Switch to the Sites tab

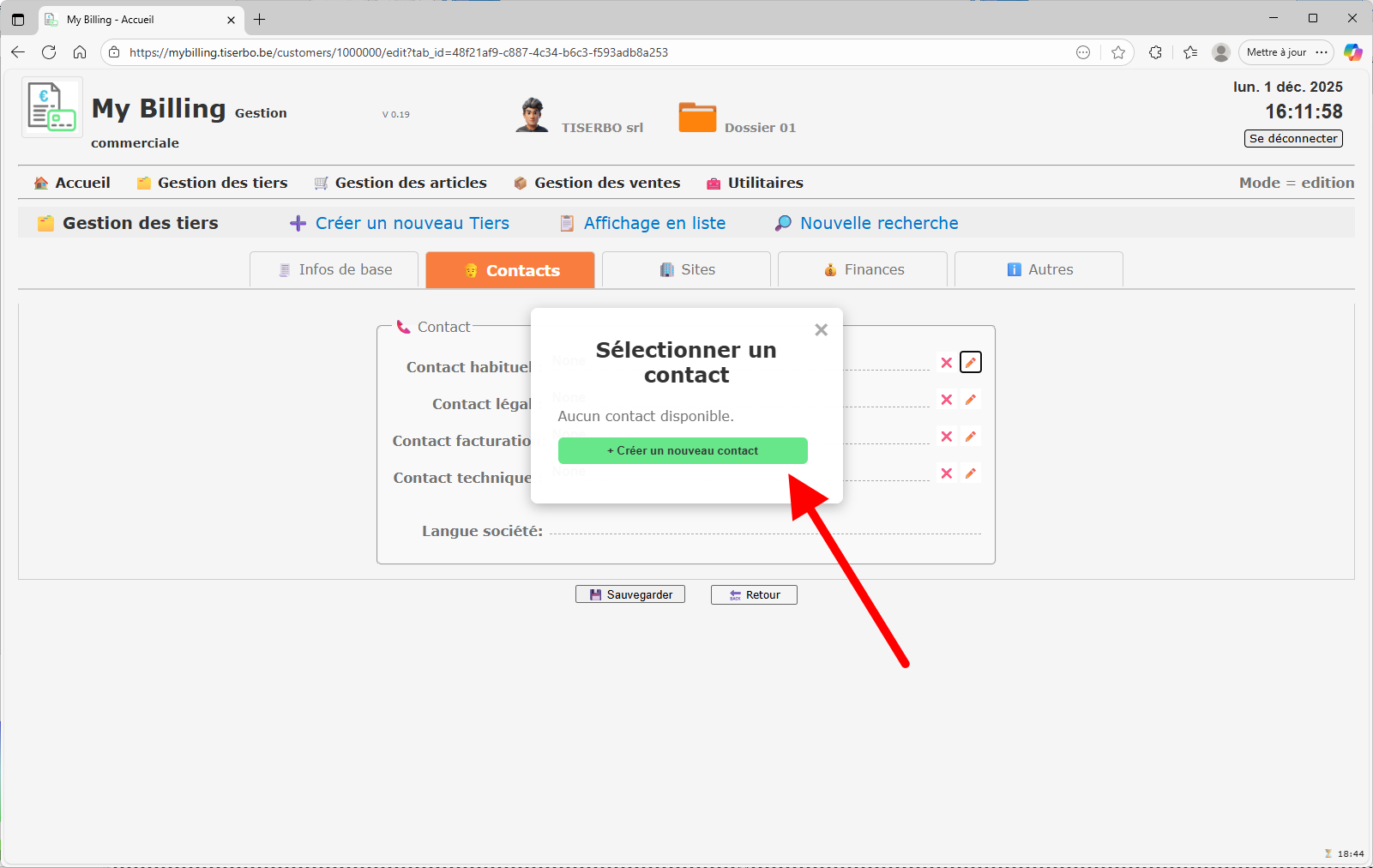pos(686,269)
